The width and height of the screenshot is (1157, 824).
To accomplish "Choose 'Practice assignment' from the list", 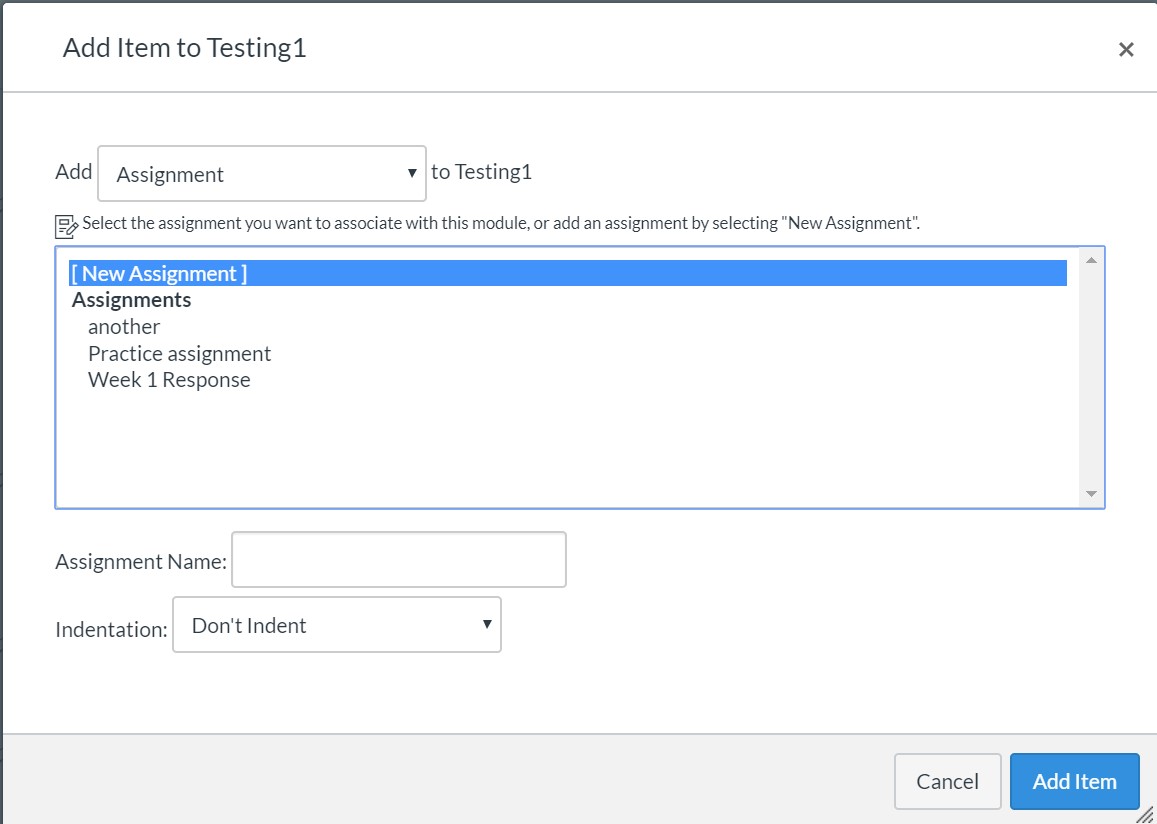I will coord(179,353).
